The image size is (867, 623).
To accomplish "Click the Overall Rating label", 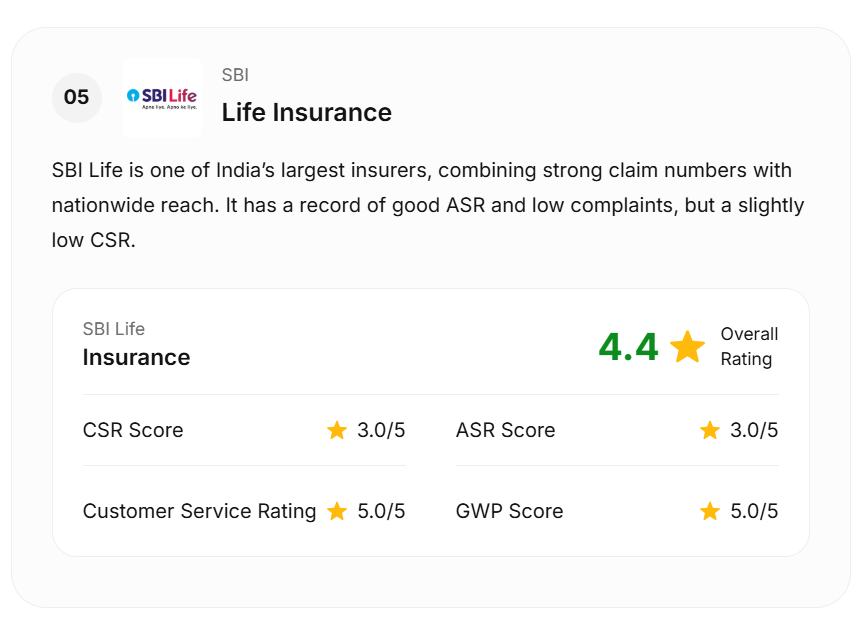I will pos(749,346).
